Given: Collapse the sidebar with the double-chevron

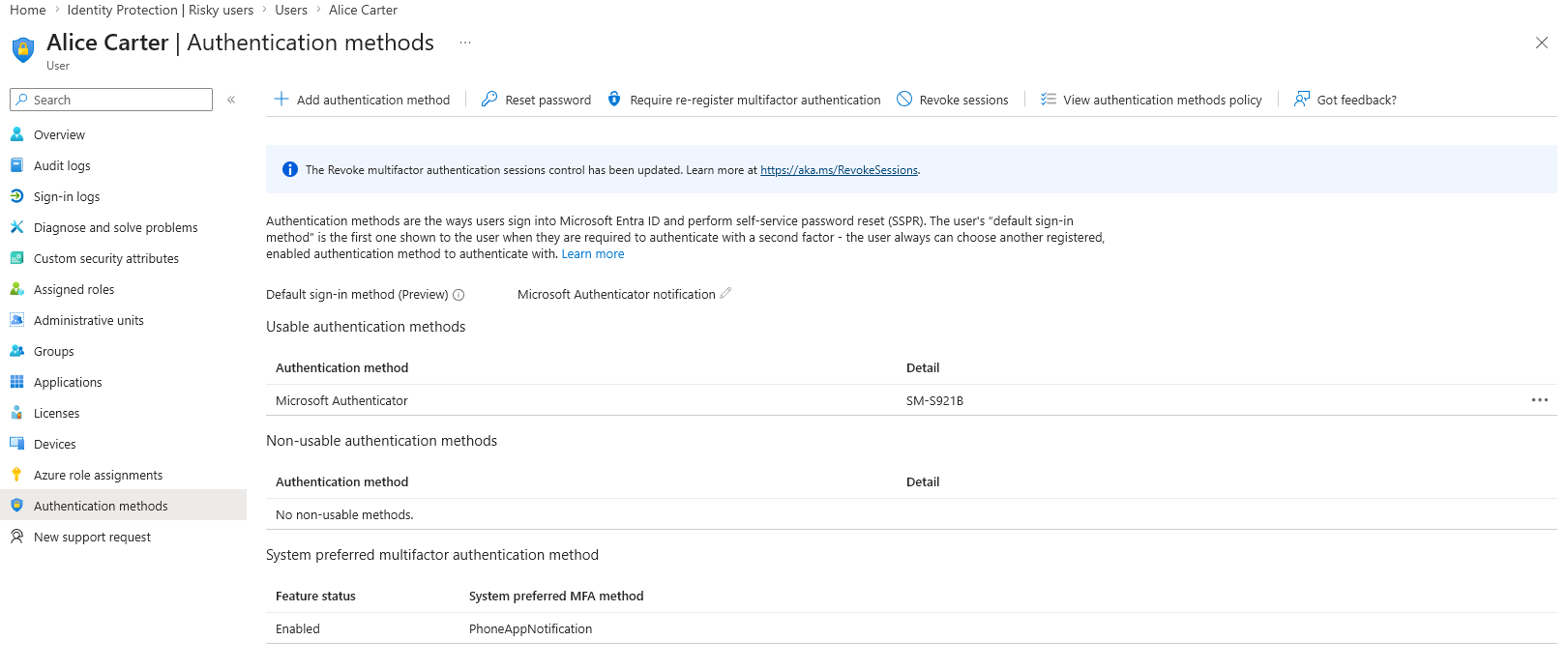Looking at the screenshot, I should coord(231,100).
